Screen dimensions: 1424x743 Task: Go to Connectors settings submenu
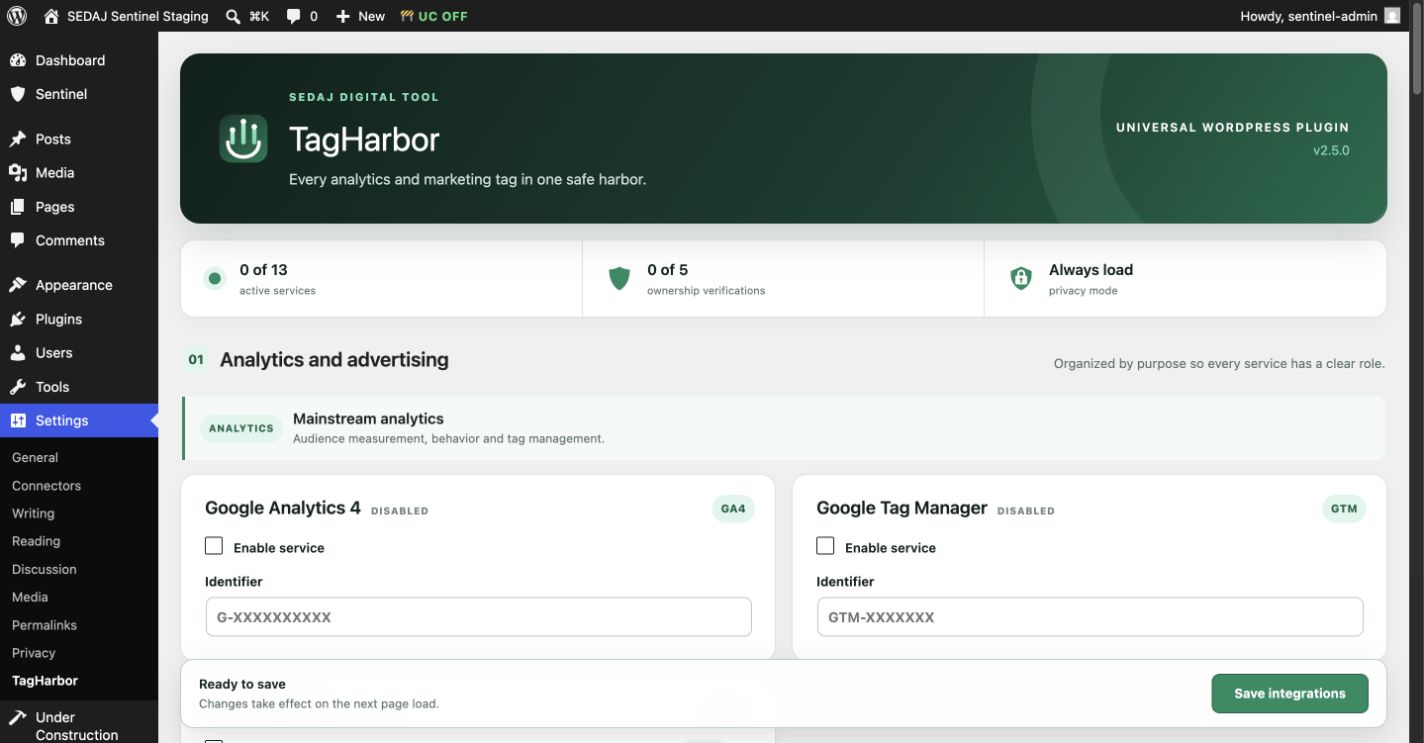coord(46,485)
